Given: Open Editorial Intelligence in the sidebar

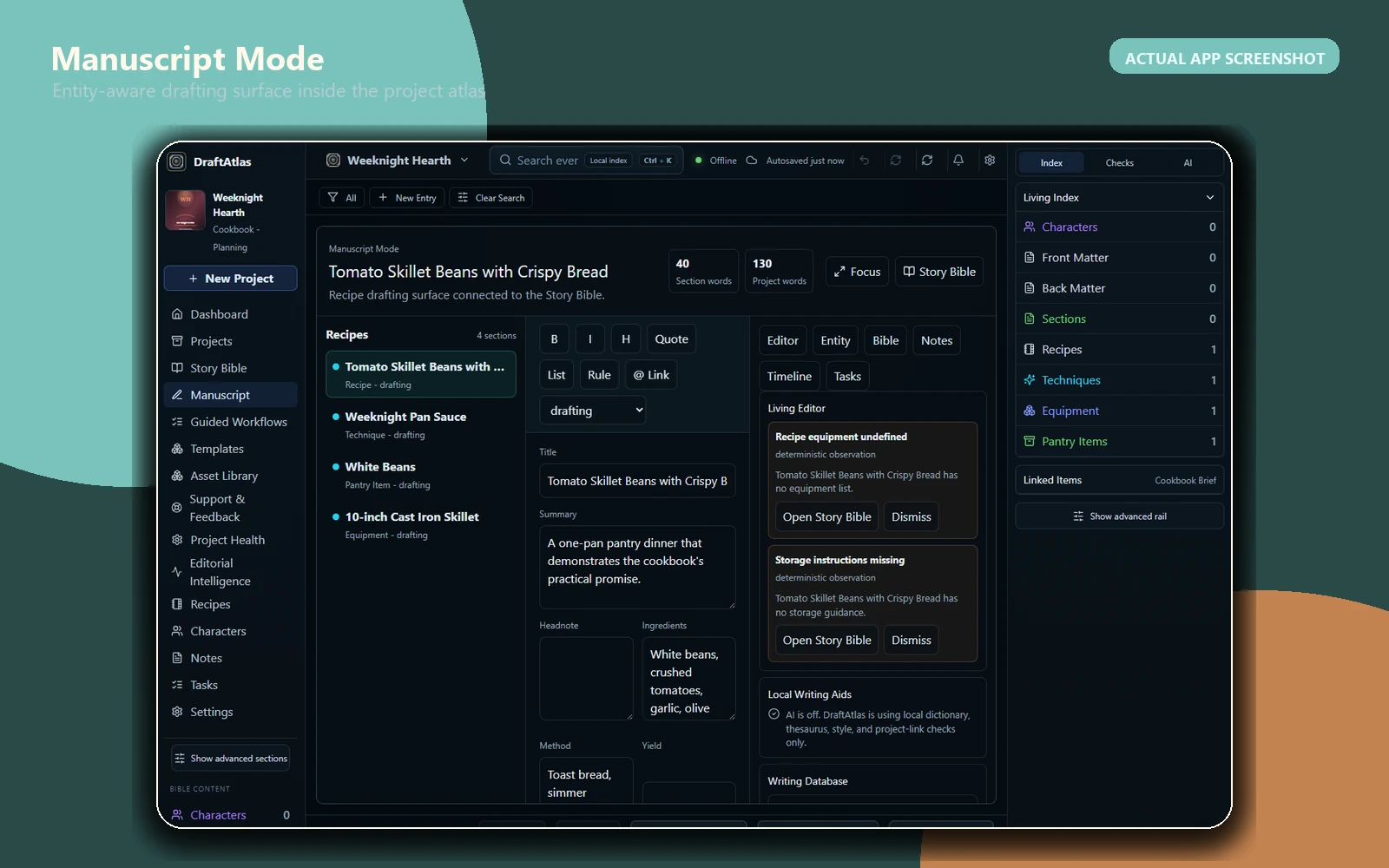Looking at the screenshot, I should click(231, 572).
